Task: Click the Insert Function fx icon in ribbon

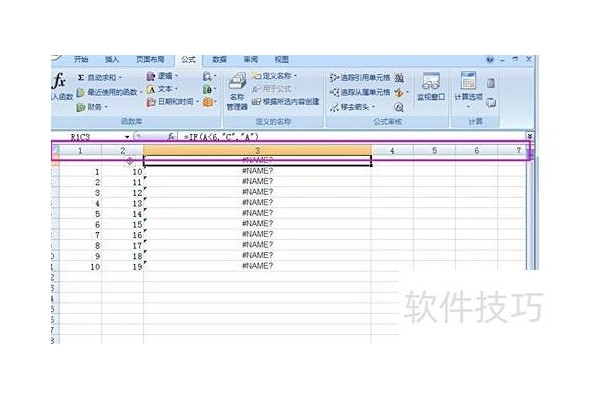Action: 59,86
